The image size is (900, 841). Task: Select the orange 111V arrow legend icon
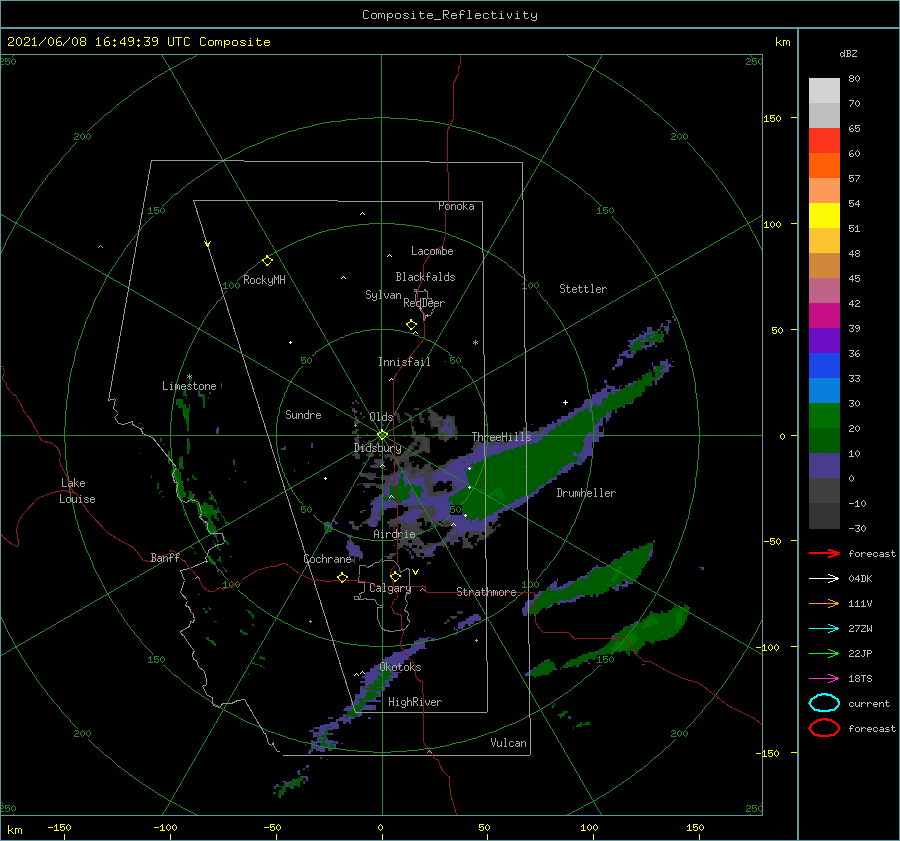[x=824, y=603]
